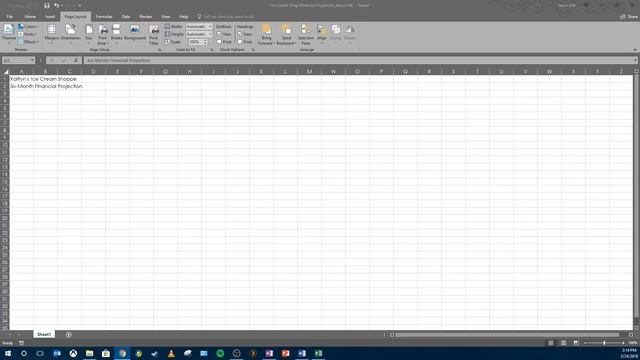Open the Print Titles dialog
This screenshot has width=640, height=360.
pos(153,34)
